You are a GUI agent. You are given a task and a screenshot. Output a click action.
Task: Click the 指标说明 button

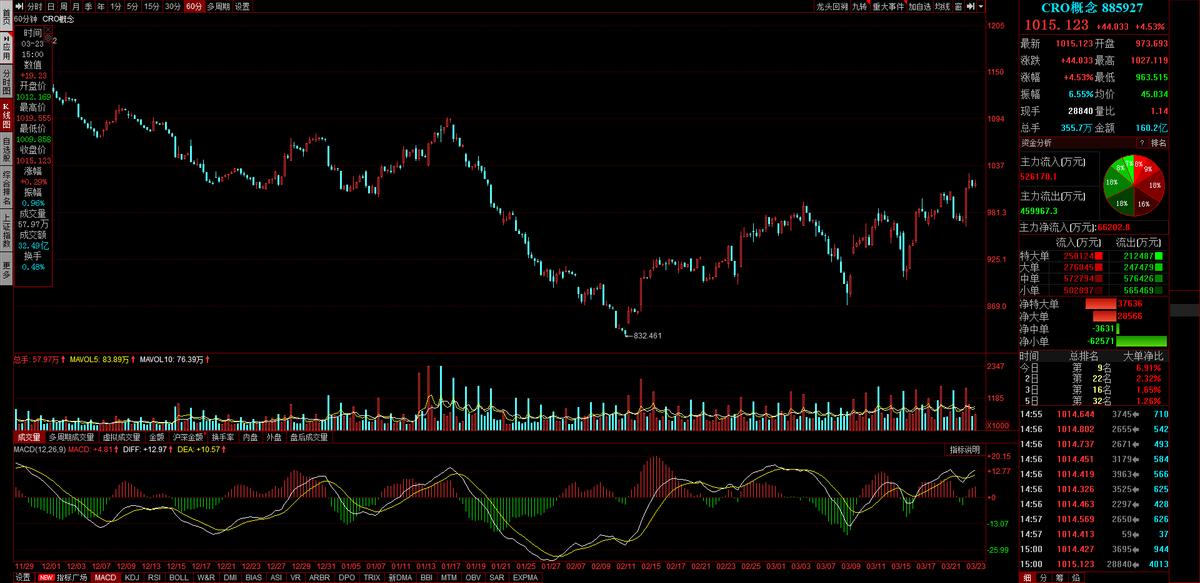(x=964, y=450)
